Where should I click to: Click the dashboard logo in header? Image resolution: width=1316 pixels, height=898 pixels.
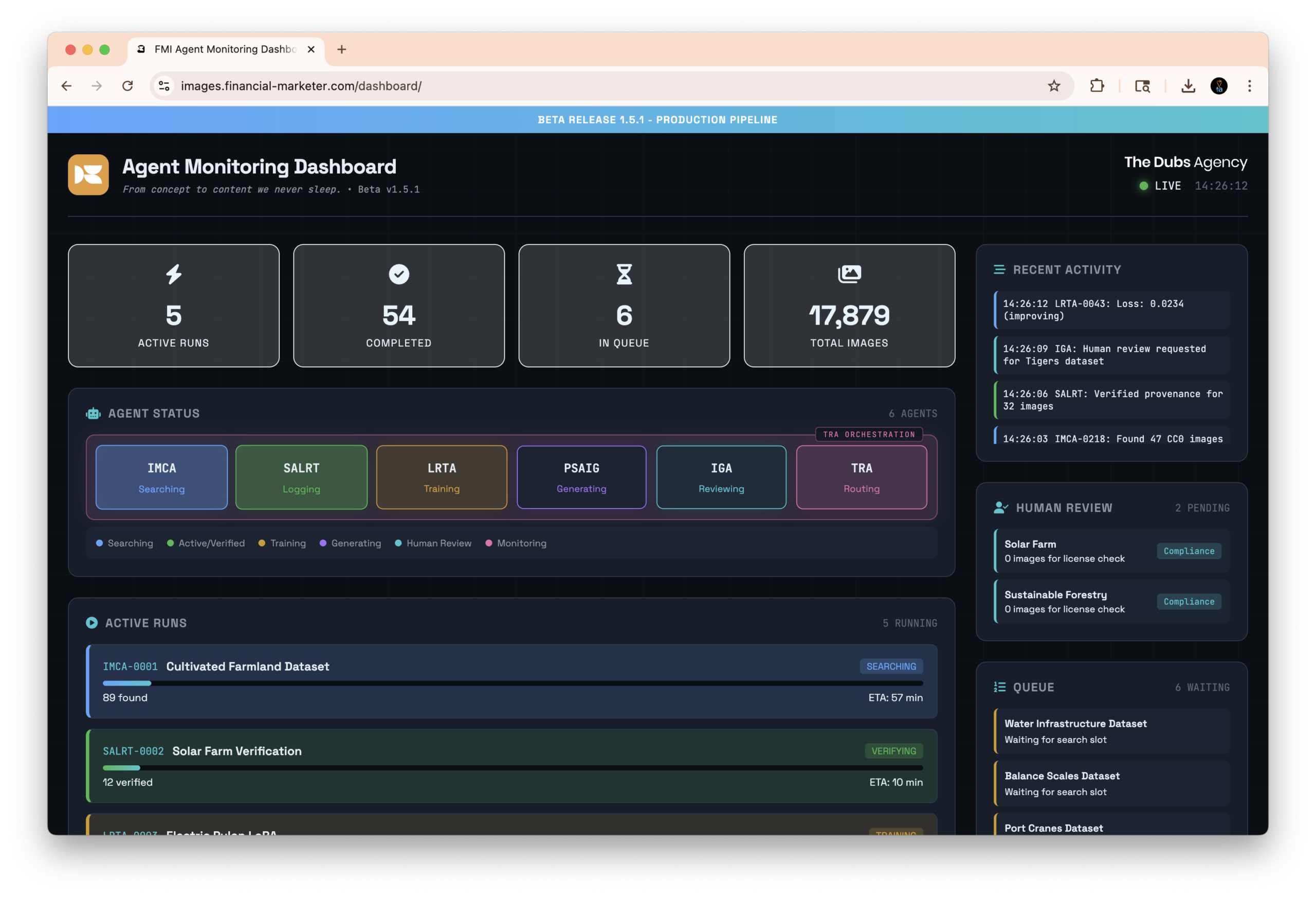coord(88,175)
